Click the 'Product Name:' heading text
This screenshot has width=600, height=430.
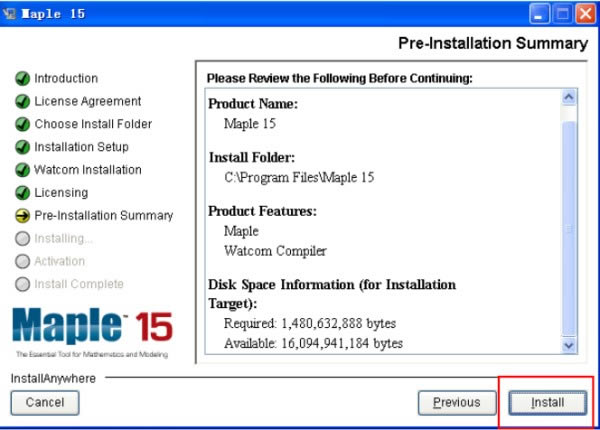(x=253, y=104)
